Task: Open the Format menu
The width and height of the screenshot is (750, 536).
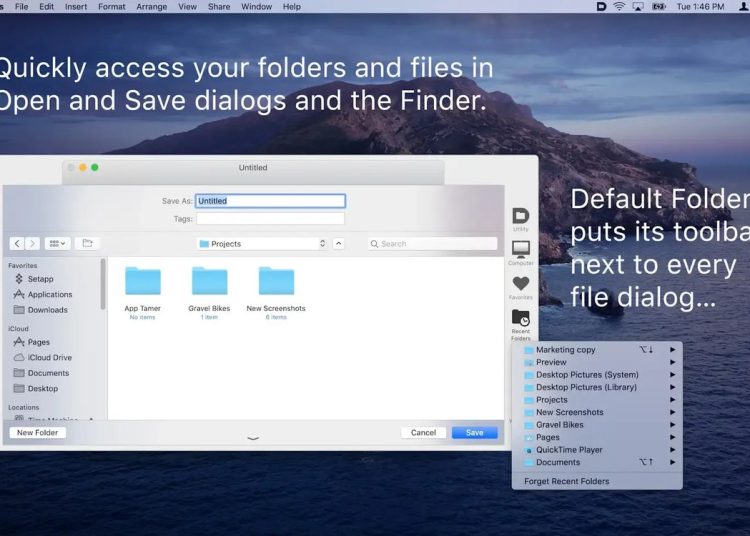Action: (x=112, y=7)
